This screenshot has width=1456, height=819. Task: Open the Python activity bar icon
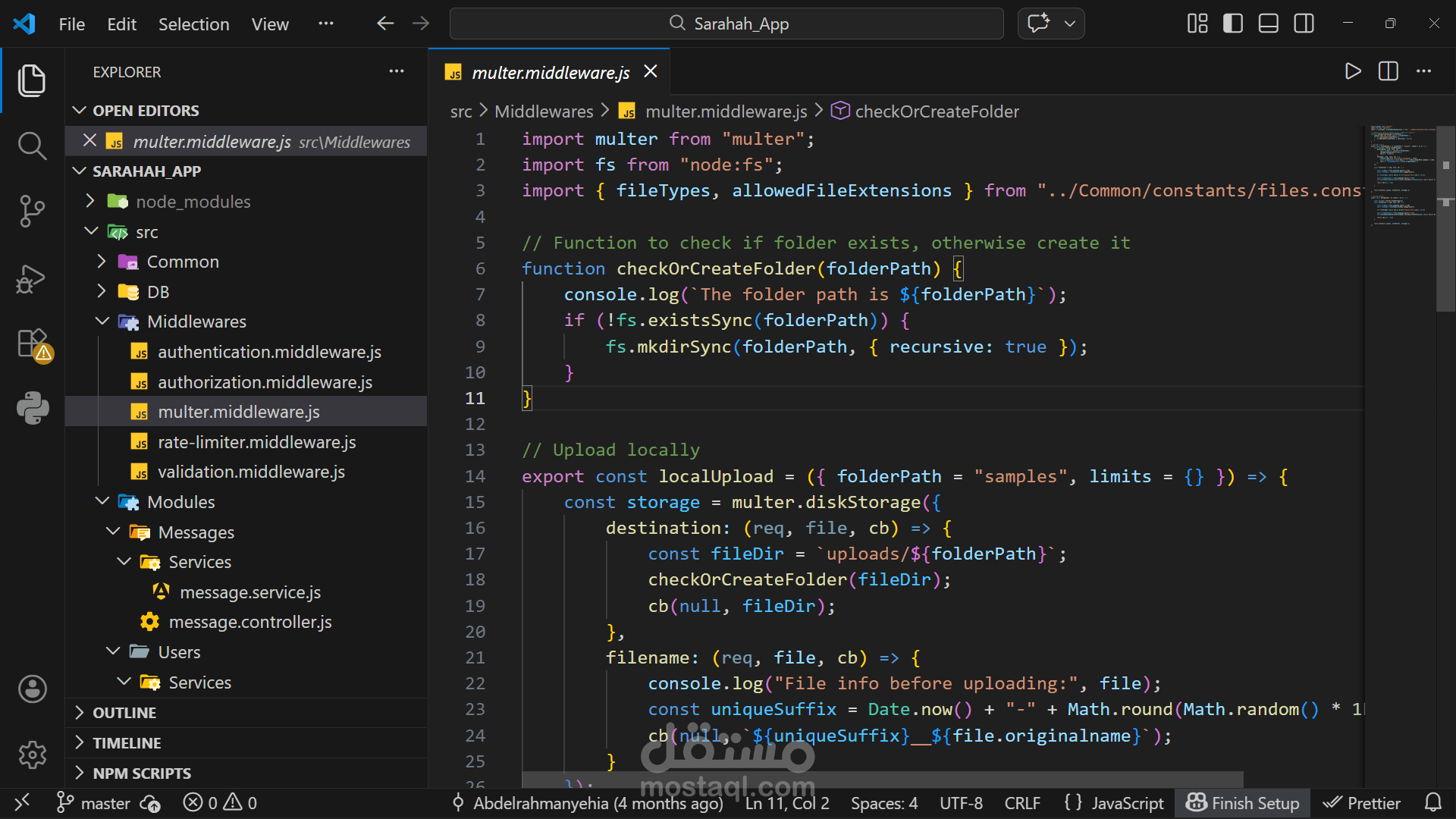(x=32, y=408)
